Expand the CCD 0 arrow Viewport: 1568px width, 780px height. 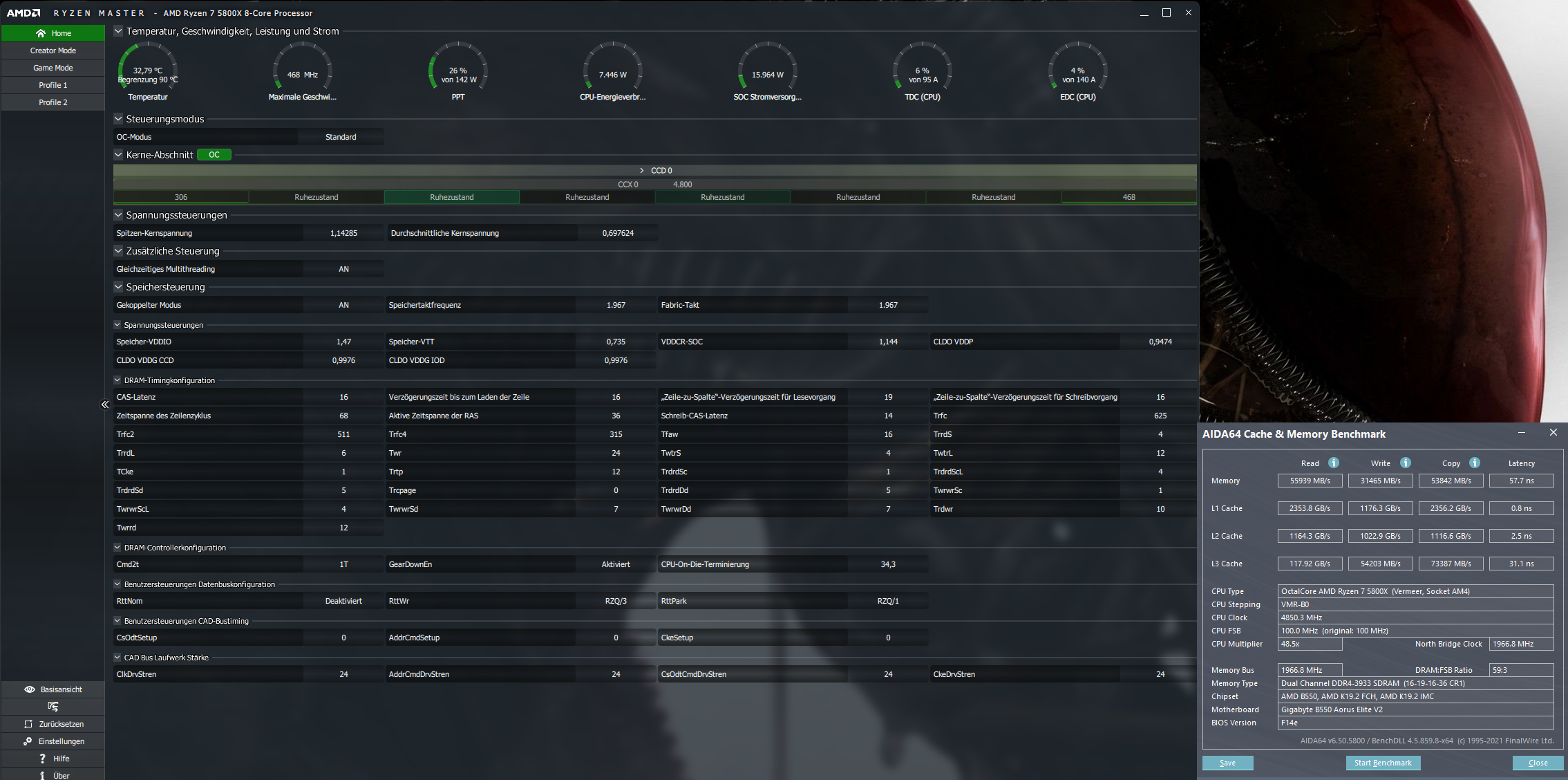pyautogui.click(x=642, y=170)
